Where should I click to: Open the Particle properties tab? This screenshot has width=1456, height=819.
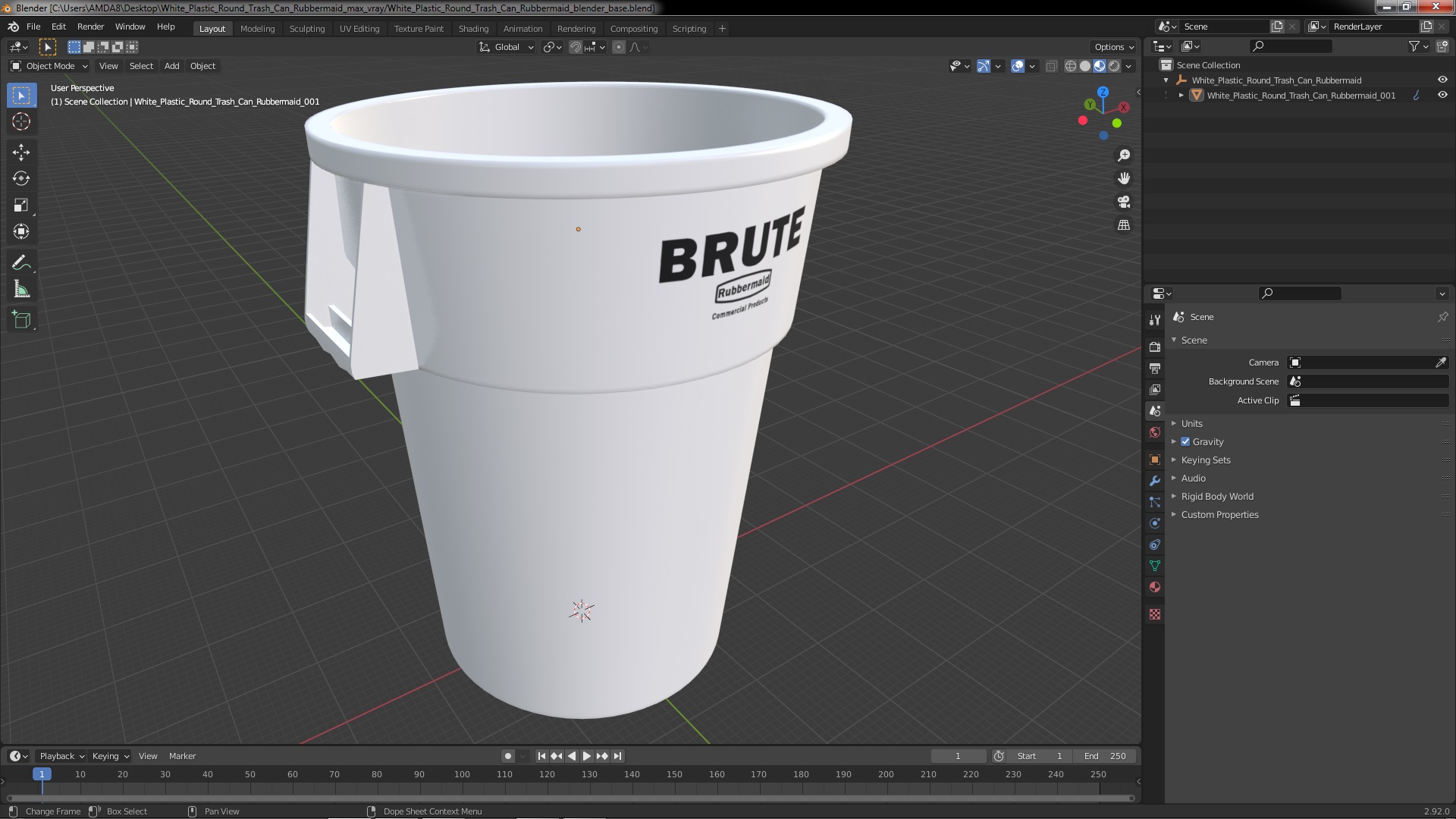point(1155,502)
